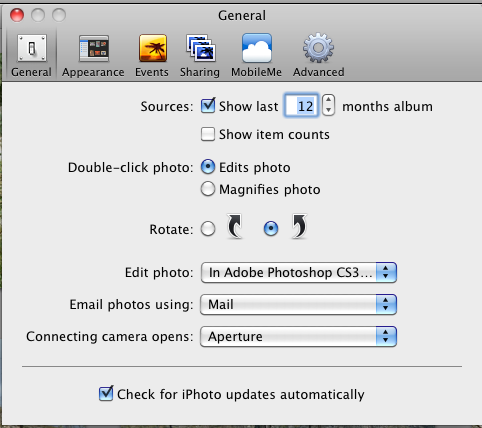This screenshot has height=428, width=482.
Task: Open the General preferences pane icon
Action: 32,48
